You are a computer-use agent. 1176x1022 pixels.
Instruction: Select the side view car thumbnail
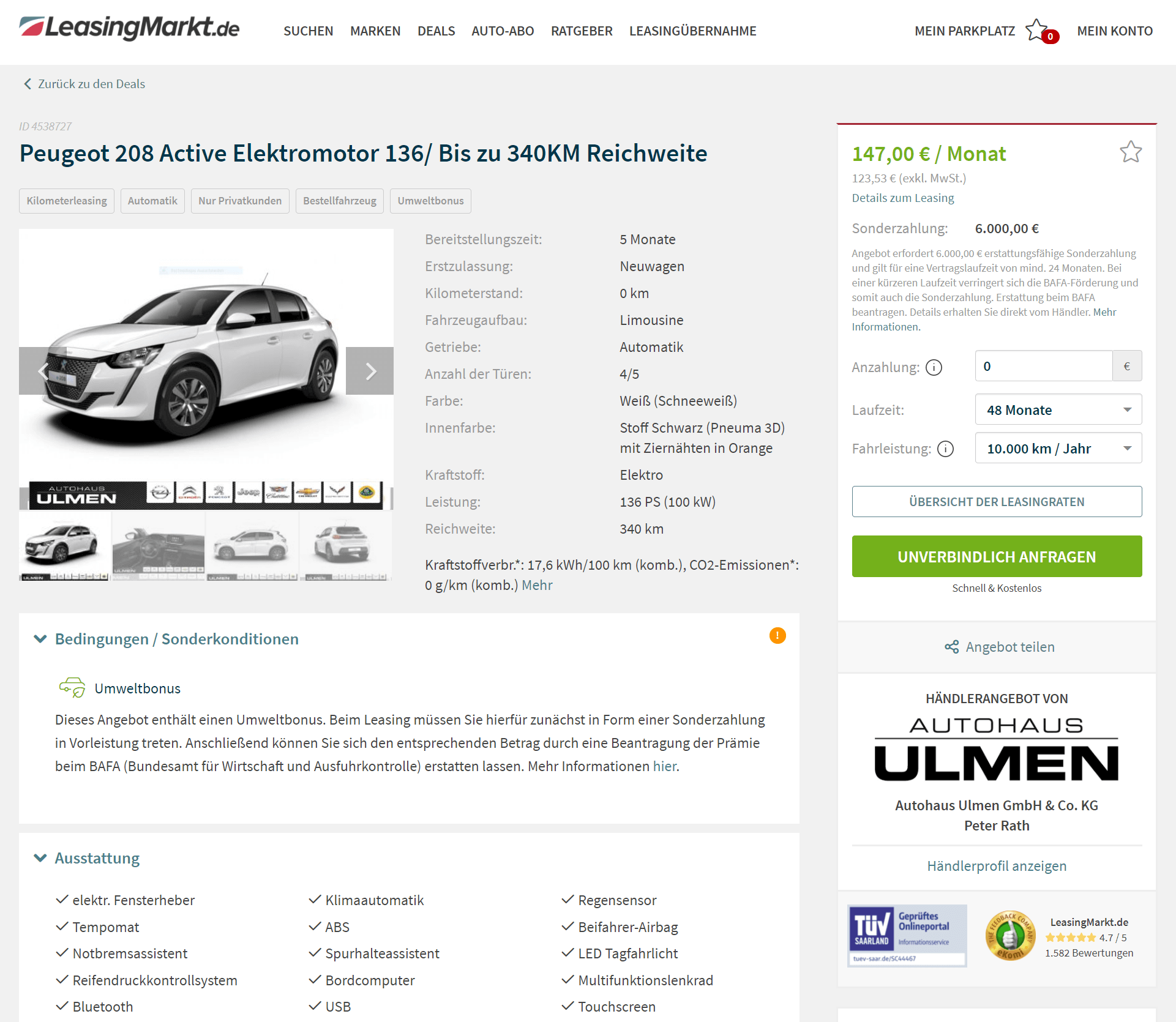(x=252, y=546)
